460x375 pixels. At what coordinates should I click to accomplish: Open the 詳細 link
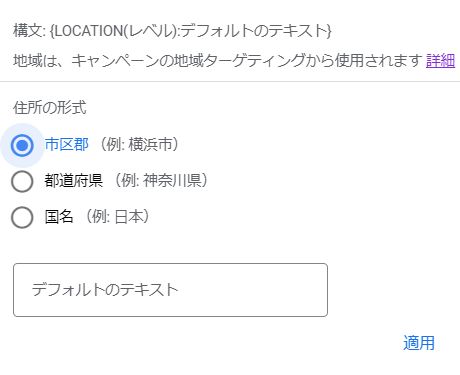[440, 61]
